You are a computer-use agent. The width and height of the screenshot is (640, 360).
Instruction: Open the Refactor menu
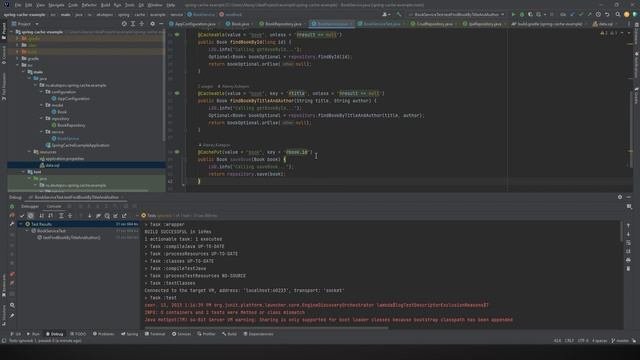click(89, 5)
